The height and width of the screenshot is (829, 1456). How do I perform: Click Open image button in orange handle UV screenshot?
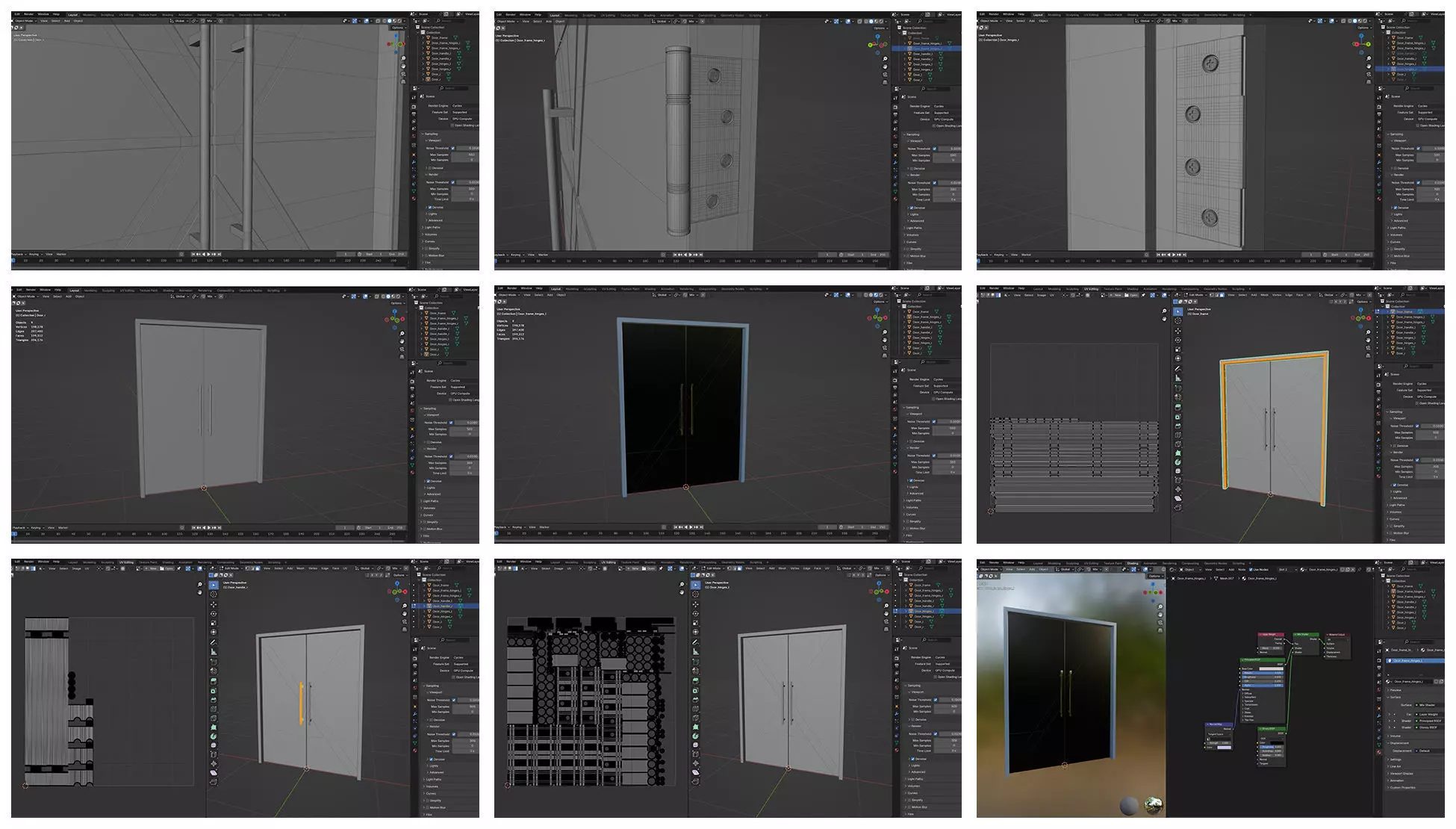[x=167, y=568]
